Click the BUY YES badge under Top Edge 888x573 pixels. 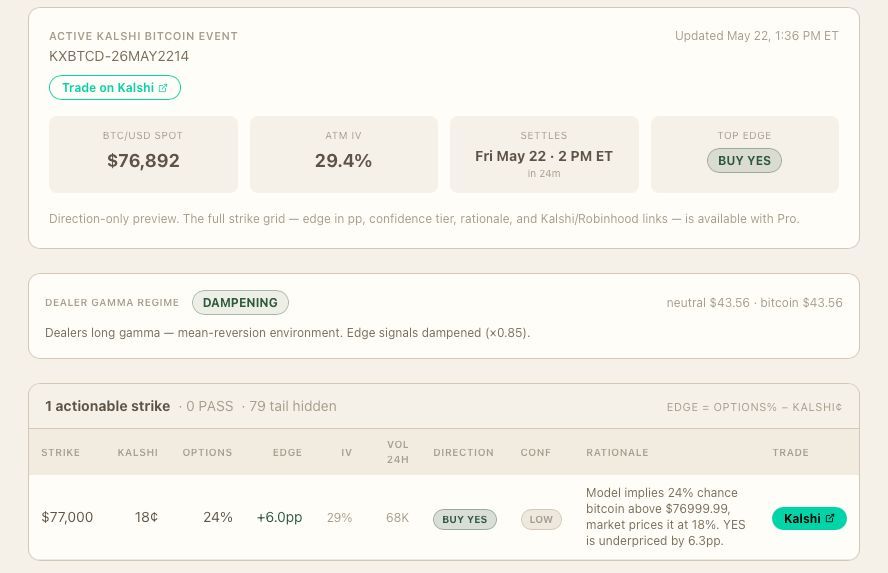(x=744, y=161)
